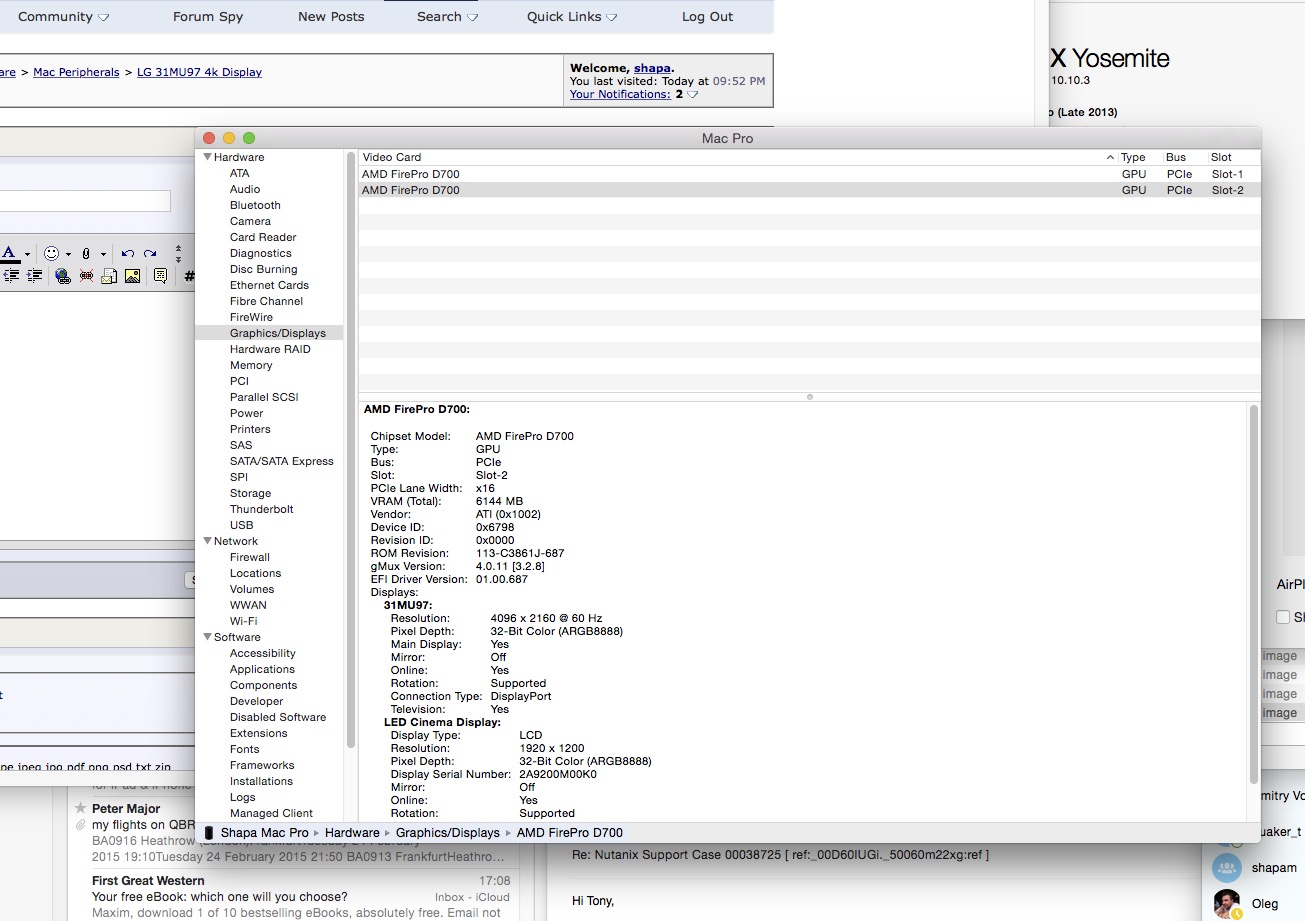This screenshot has width=1305, height=921.
Task: Redo the edit in the forum editor
Action: click(150, 254)
